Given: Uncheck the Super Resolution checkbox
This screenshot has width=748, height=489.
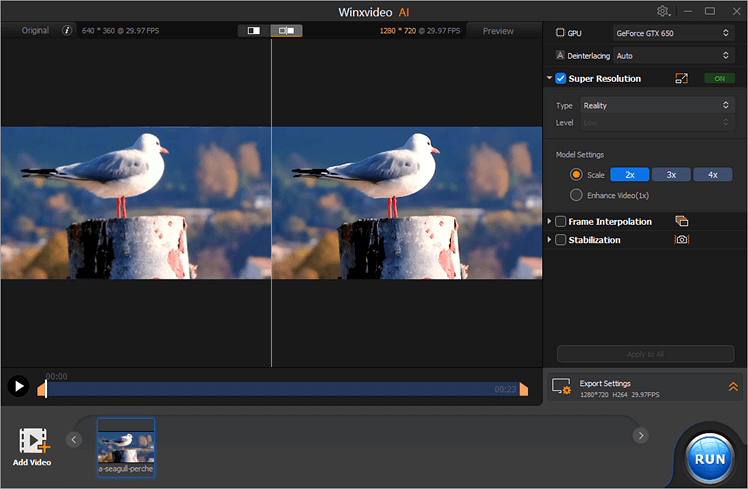Looking at the screenshot, I should [561, 78].
